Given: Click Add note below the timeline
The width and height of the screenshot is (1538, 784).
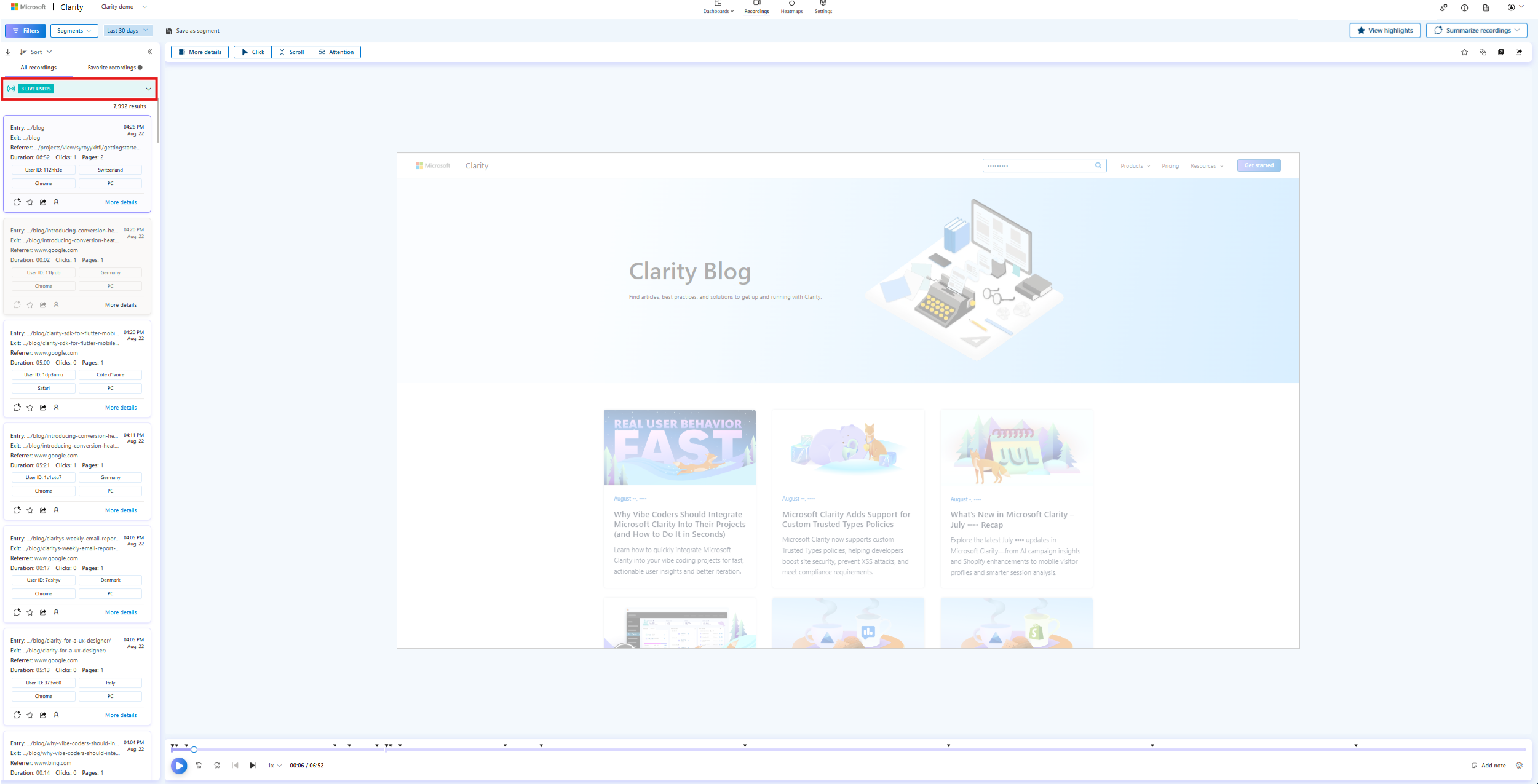Looking at the screenshot, I should (x=1489, y=766).
